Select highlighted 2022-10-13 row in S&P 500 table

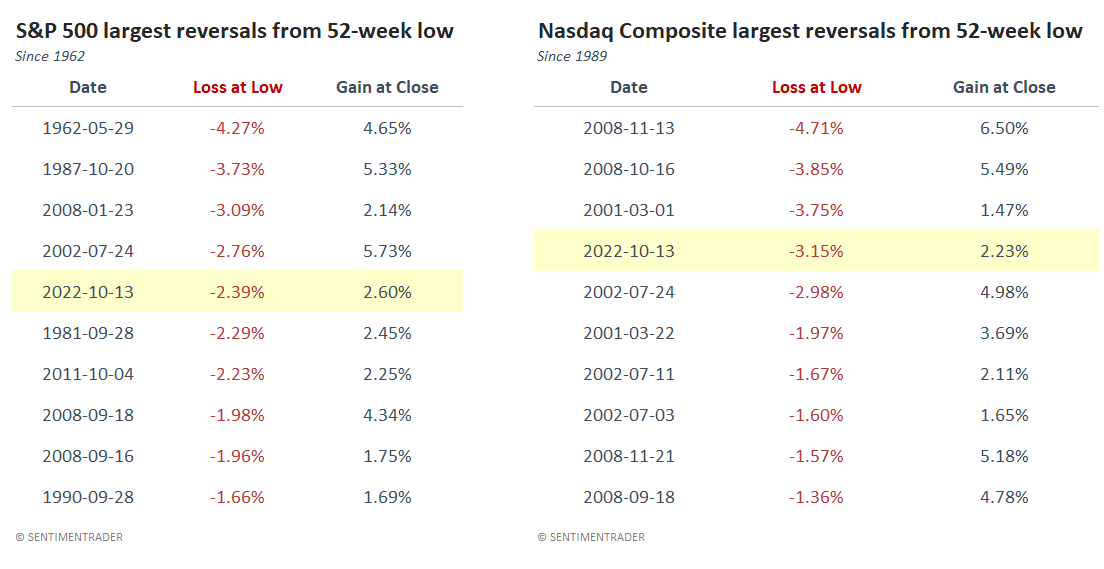(x=238, y=292)
